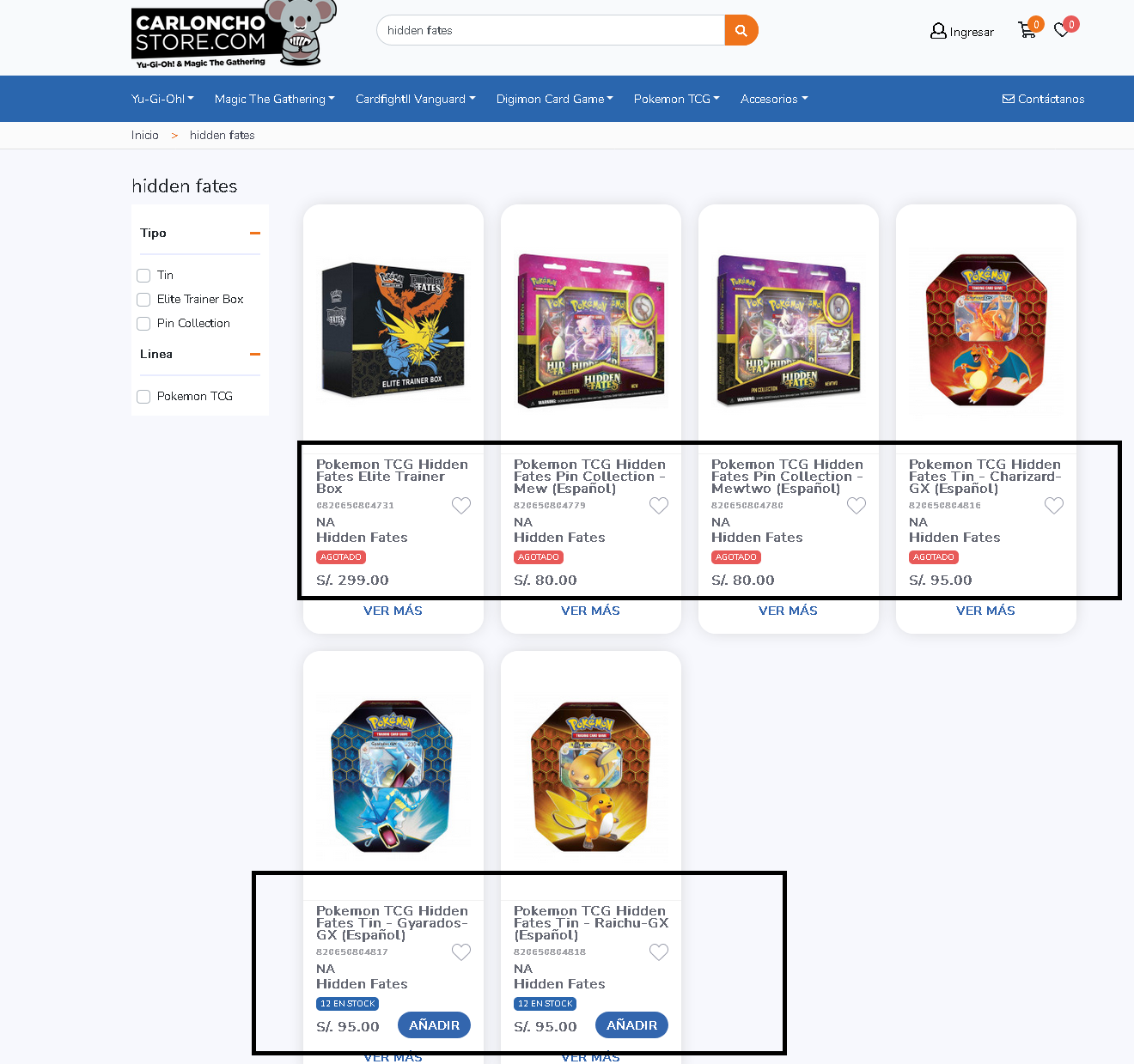Open the Charizard tin product image
The image size is (1134, 1064).
[x=986, y=330]
